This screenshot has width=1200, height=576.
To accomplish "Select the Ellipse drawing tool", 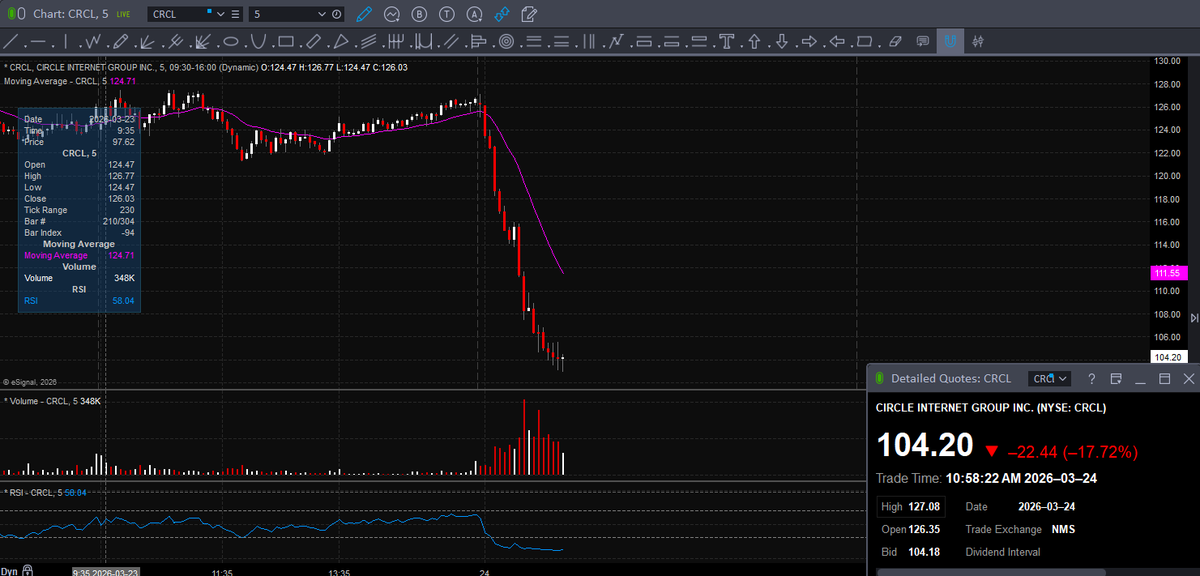I will (230, 41).
